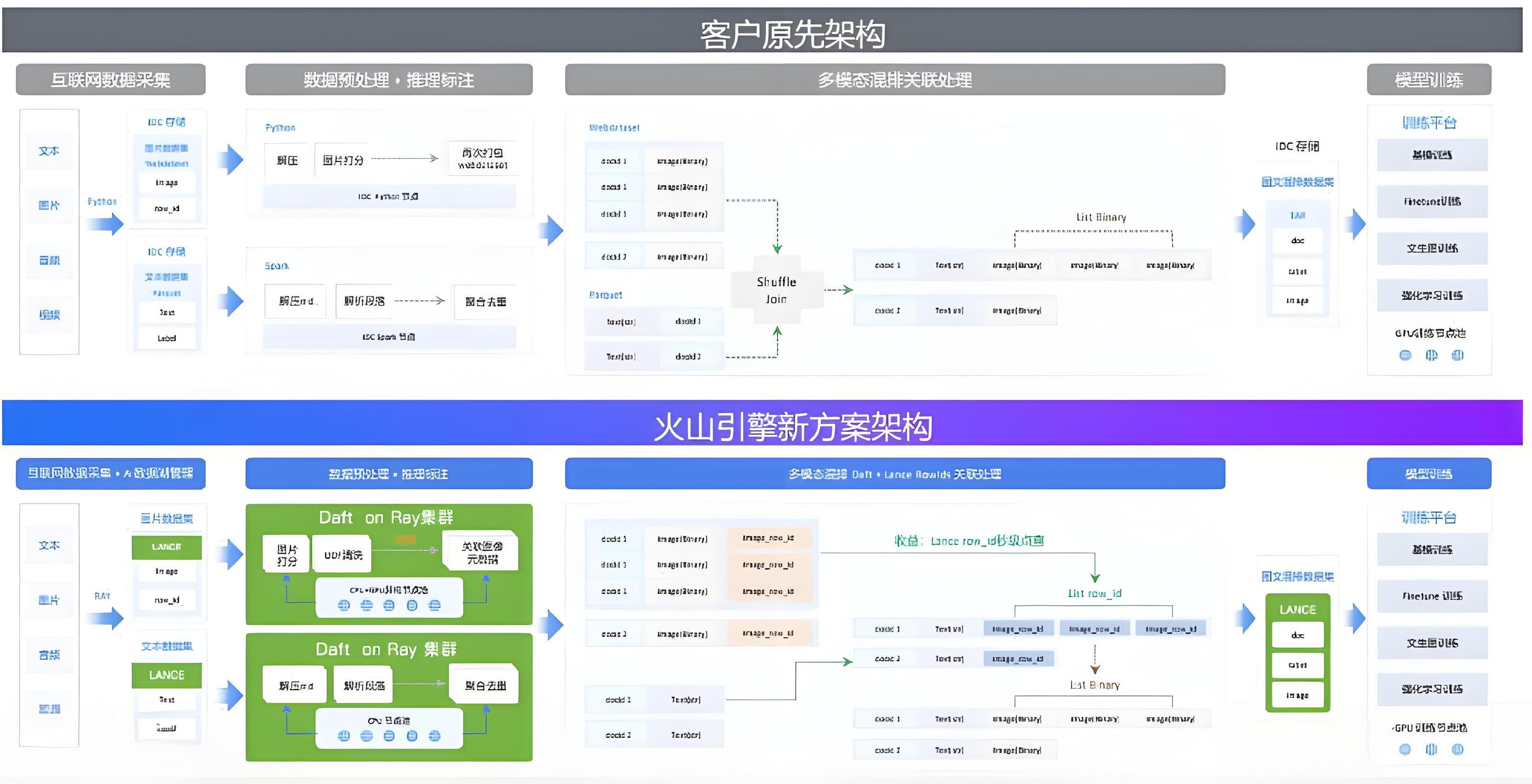This screenshot has width=1532, height=784.
Task: Click gray 数据预处理 · 推理标注 header
Action: tap(389, 79)
